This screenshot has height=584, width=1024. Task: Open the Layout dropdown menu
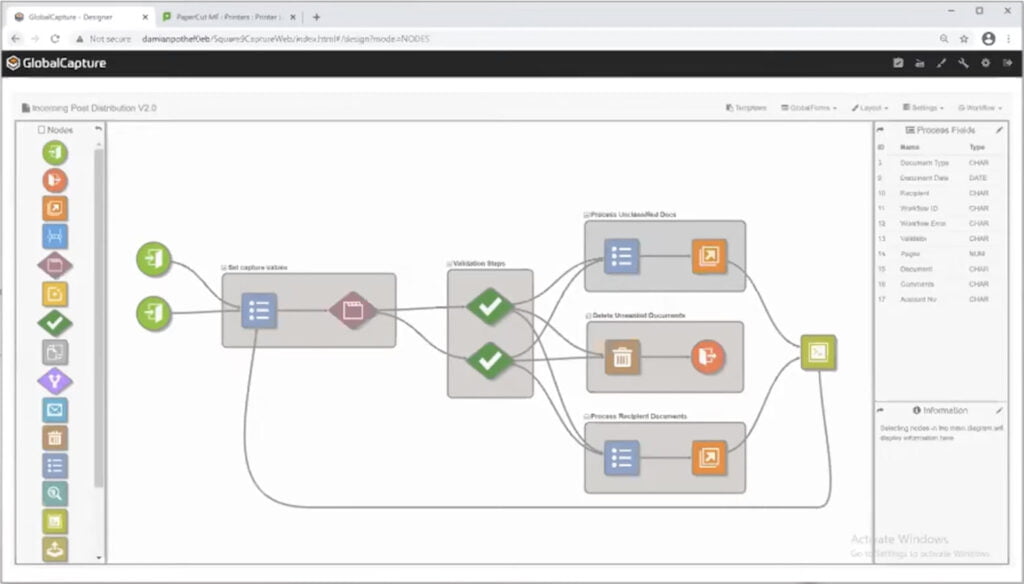870,108
